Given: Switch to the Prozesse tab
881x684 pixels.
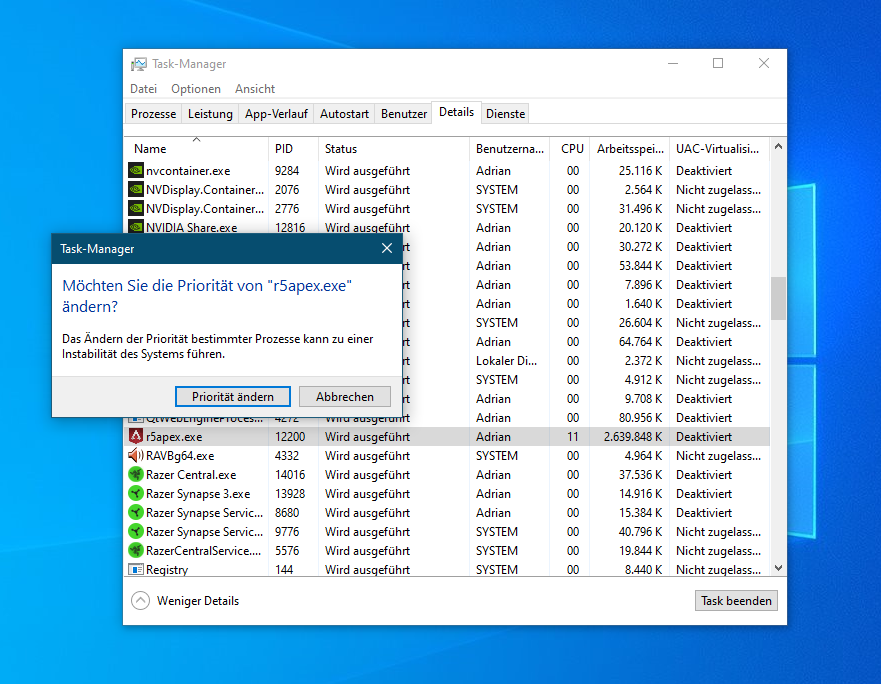Looking at the screenshot, I should pyautogui.click(x=153, y=114).
